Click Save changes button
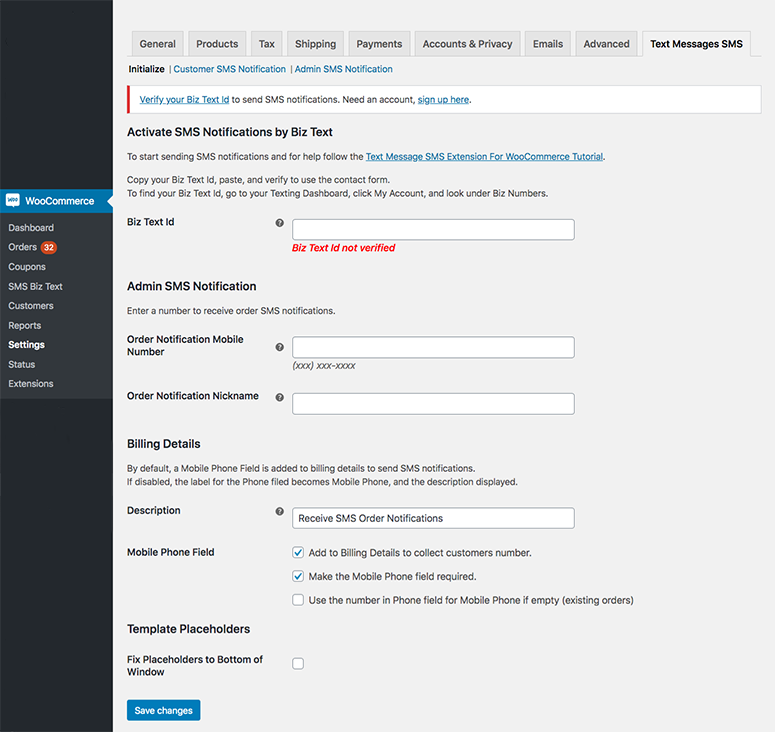This screenshot has height=732, width=775. [164, 710]
